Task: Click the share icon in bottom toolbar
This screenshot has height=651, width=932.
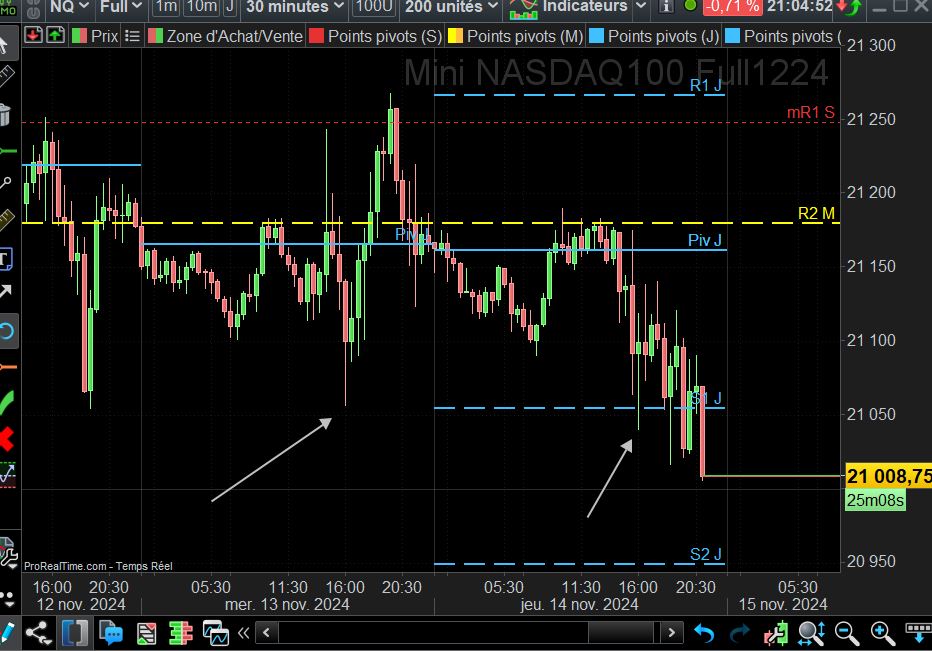Action: (x=38, y=633)
